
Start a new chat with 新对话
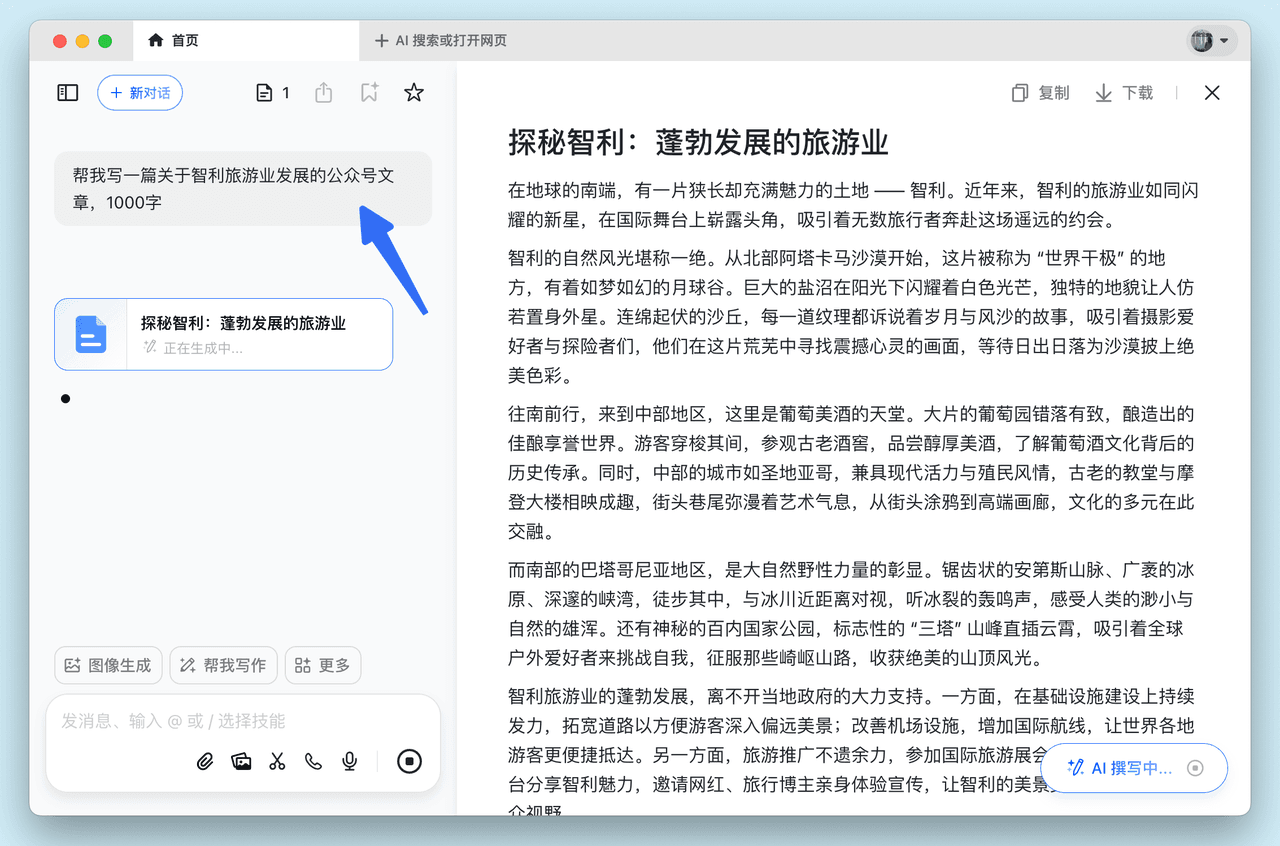tap(140, 93)
